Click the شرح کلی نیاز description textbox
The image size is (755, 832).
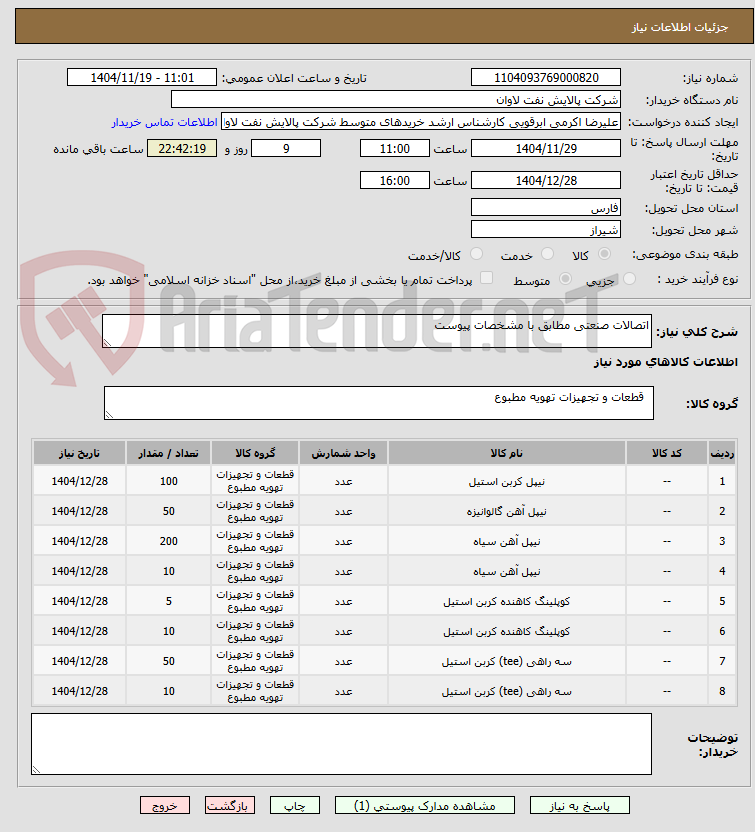(x=377, y=331)
